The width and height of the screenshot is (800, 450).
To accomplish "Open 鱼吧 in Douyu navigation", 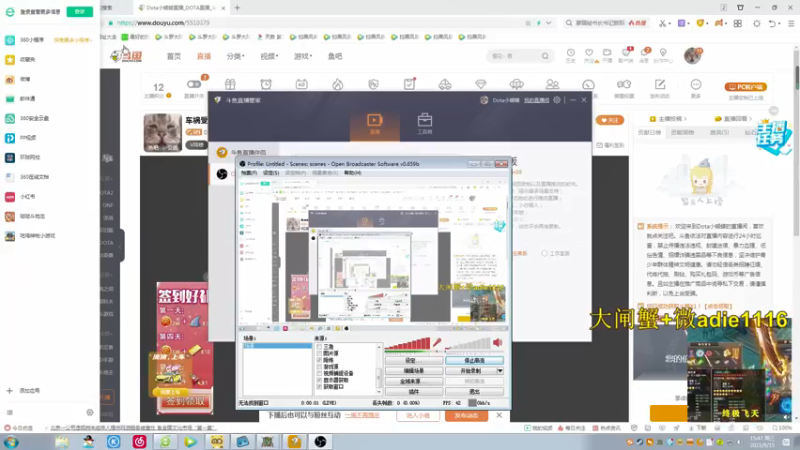I will 335,56.
